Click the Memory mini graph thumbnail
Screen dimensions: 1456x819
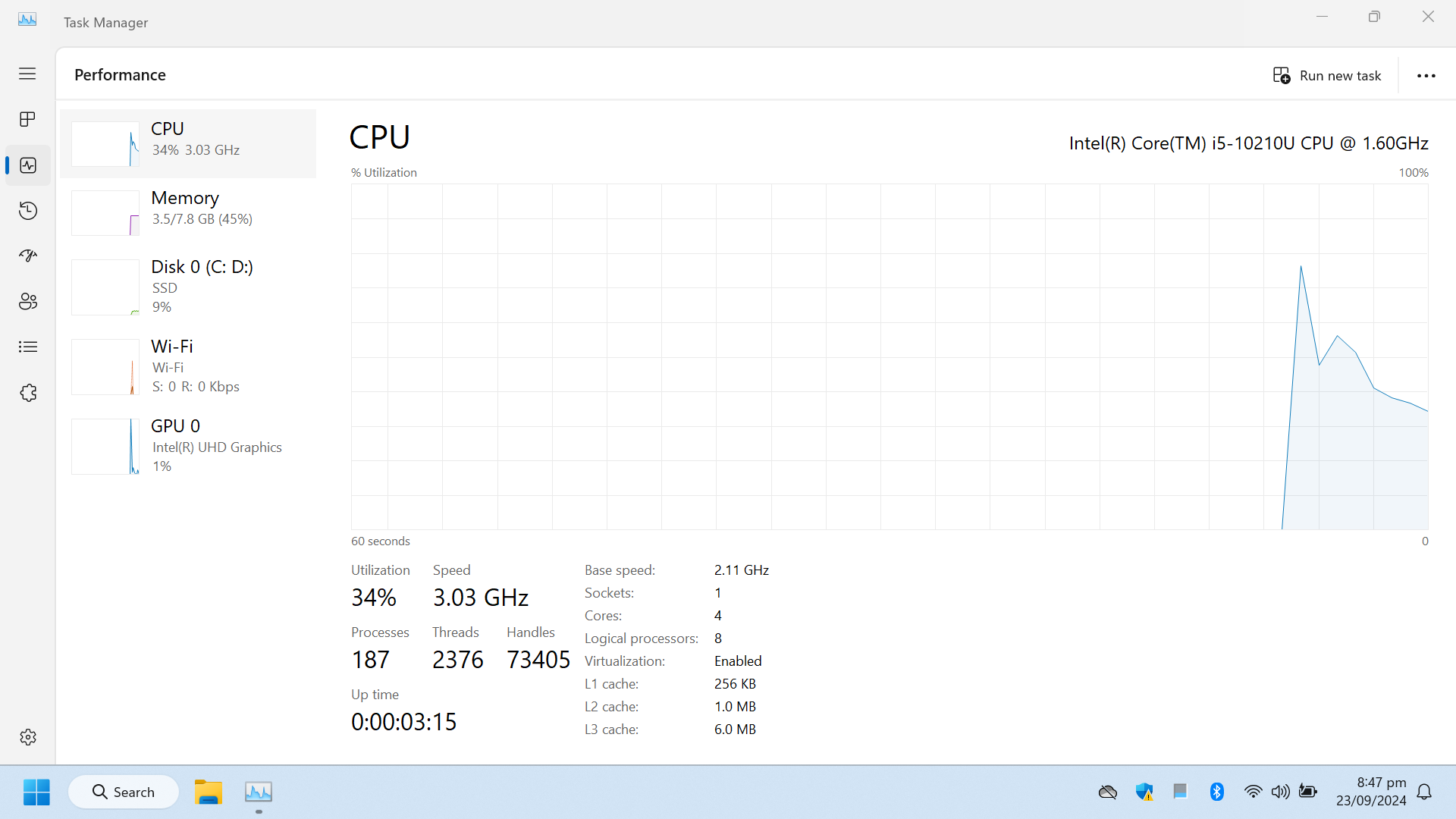tap(105, 213)
